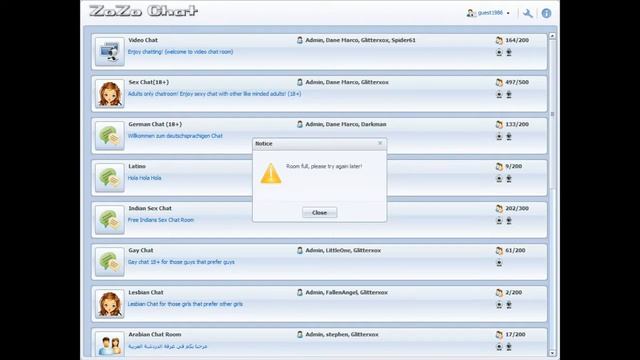This screenshot has width=640, height=360.
Task: Close the Notice dialog with X
Action: tap(380, 143)
